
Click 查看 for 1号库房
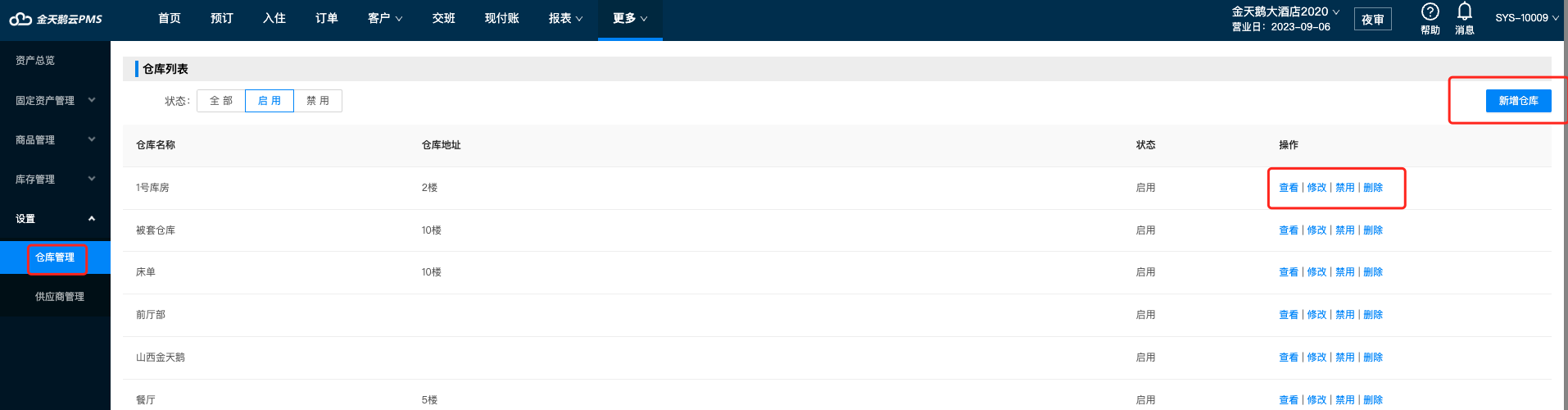(x=1289, y=188)
